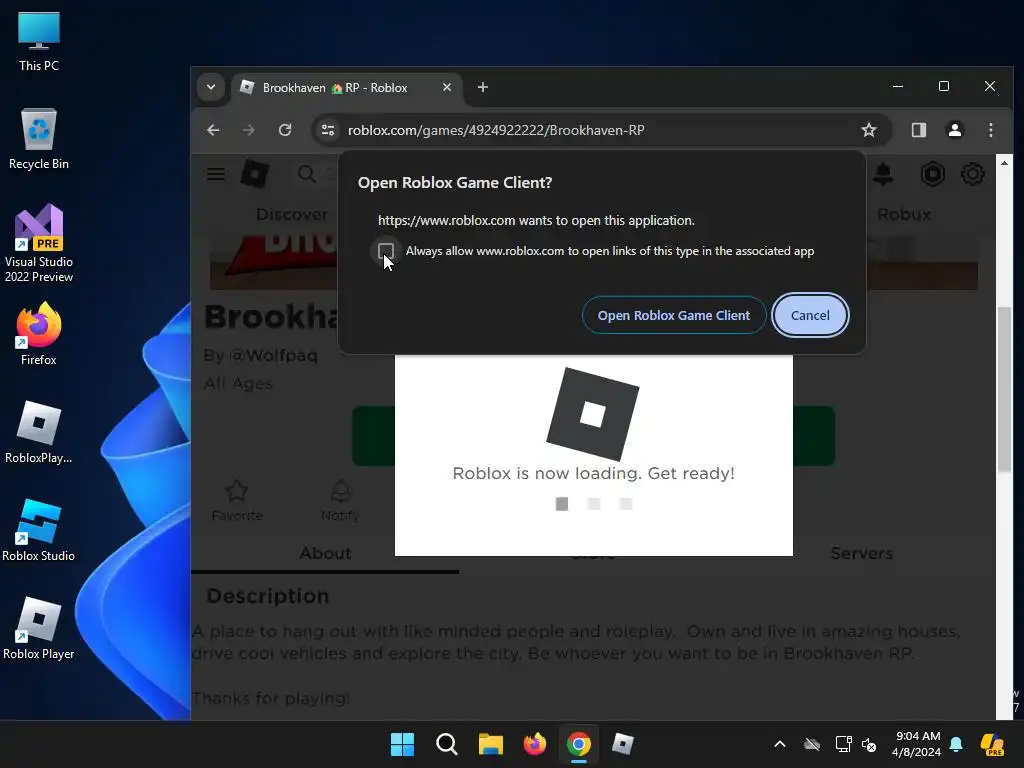1024x768 pixels.
Task: Open Chrome's three-dot menu
Action: [x=991, y=130]
